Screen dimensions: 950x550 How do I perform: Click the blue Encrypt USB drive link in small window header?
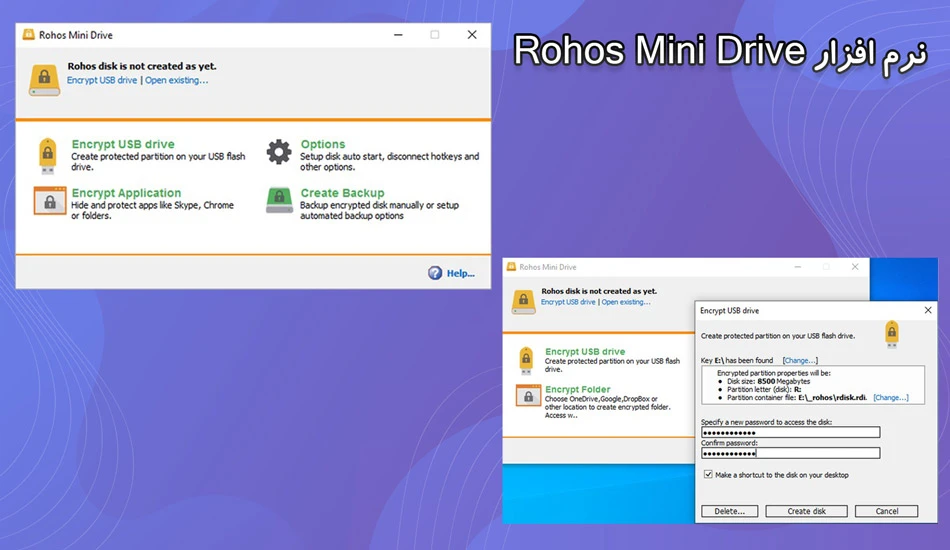(568, 302)
